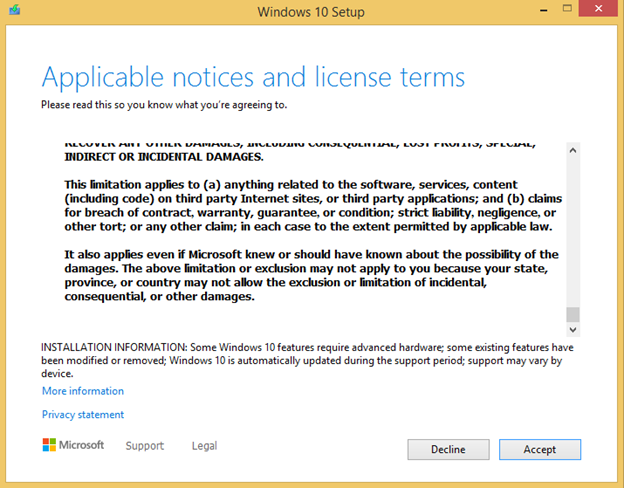624x488 pixels.
Task: Click the Decline button
Action: coord(448,449)
